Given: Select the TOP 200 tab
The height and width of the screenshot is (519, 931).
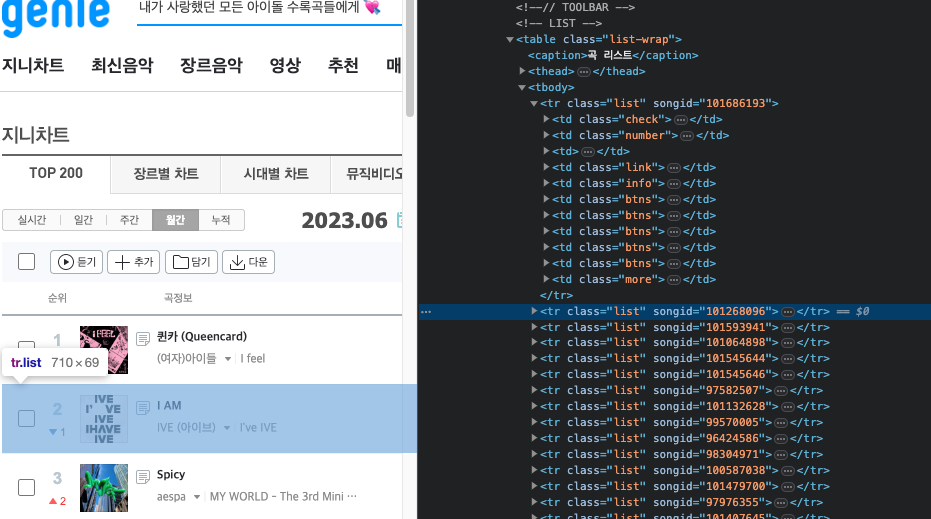Looking at the screenshot, I should (56, 174).
